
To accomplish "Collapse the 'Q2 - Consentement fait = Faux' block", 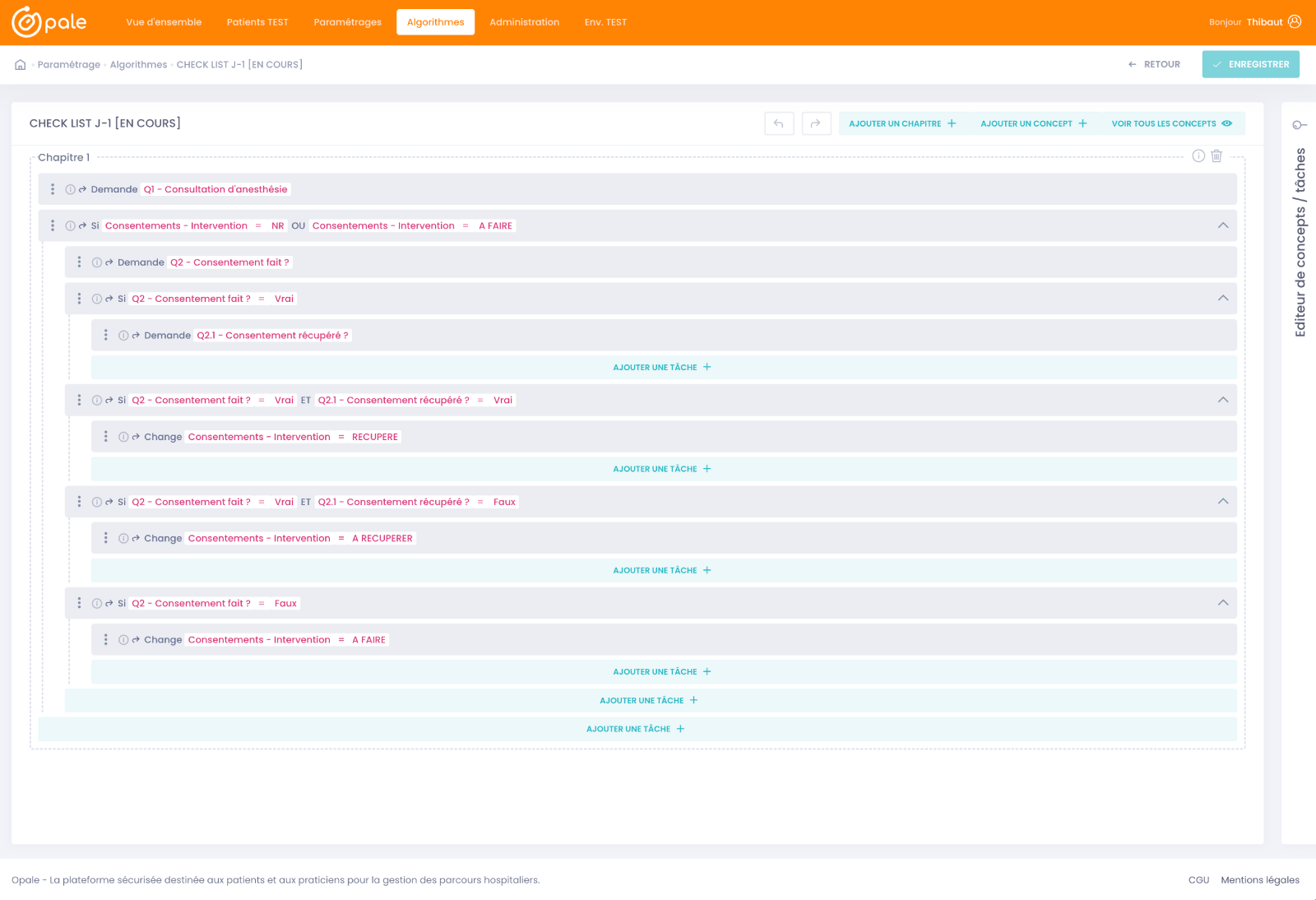I will [x=1222, y=603].
